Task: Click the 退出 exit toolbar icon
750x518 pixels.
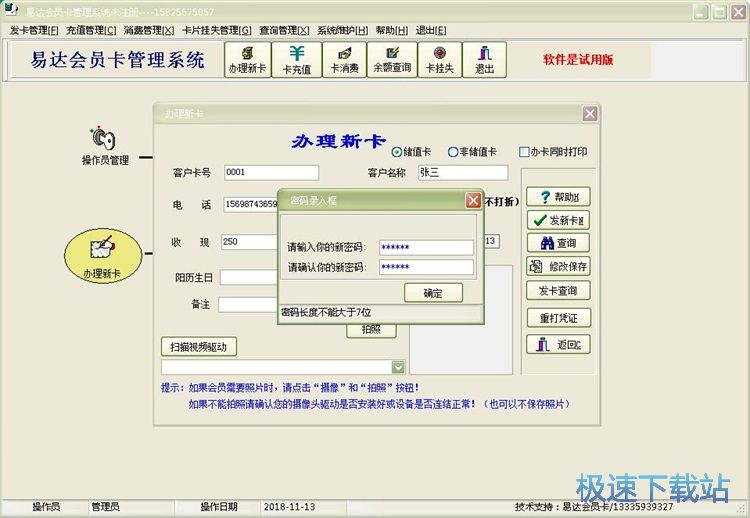Action: [484, 59]
